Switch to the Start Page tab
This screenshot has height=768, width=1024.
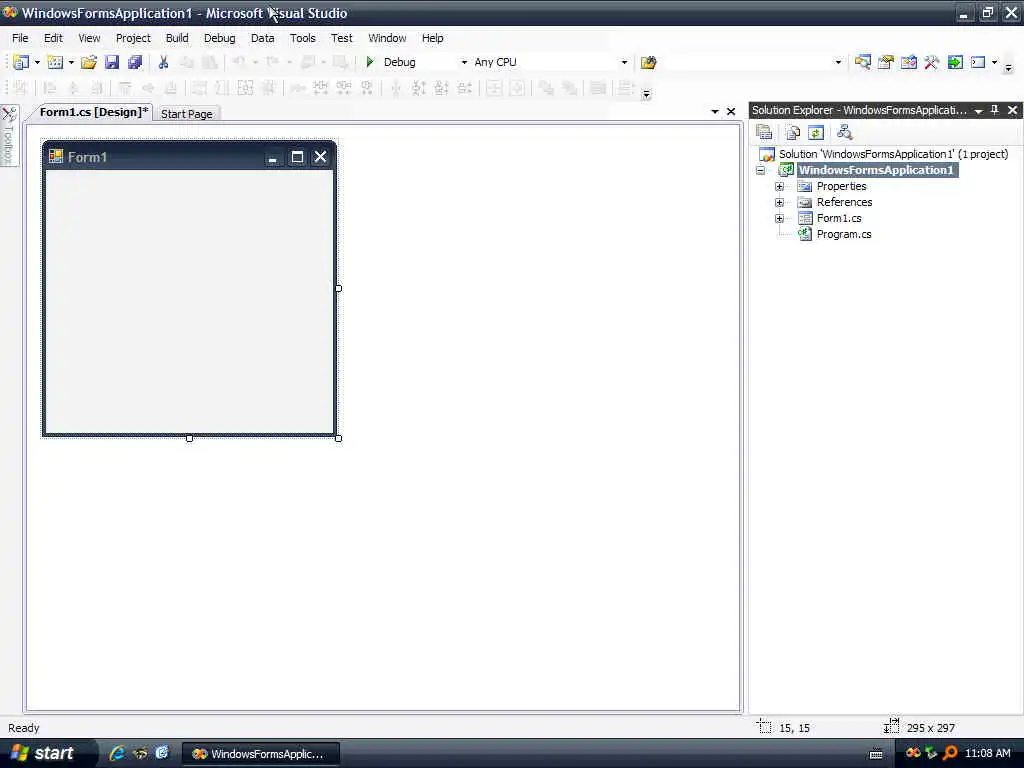coord(187,114)
